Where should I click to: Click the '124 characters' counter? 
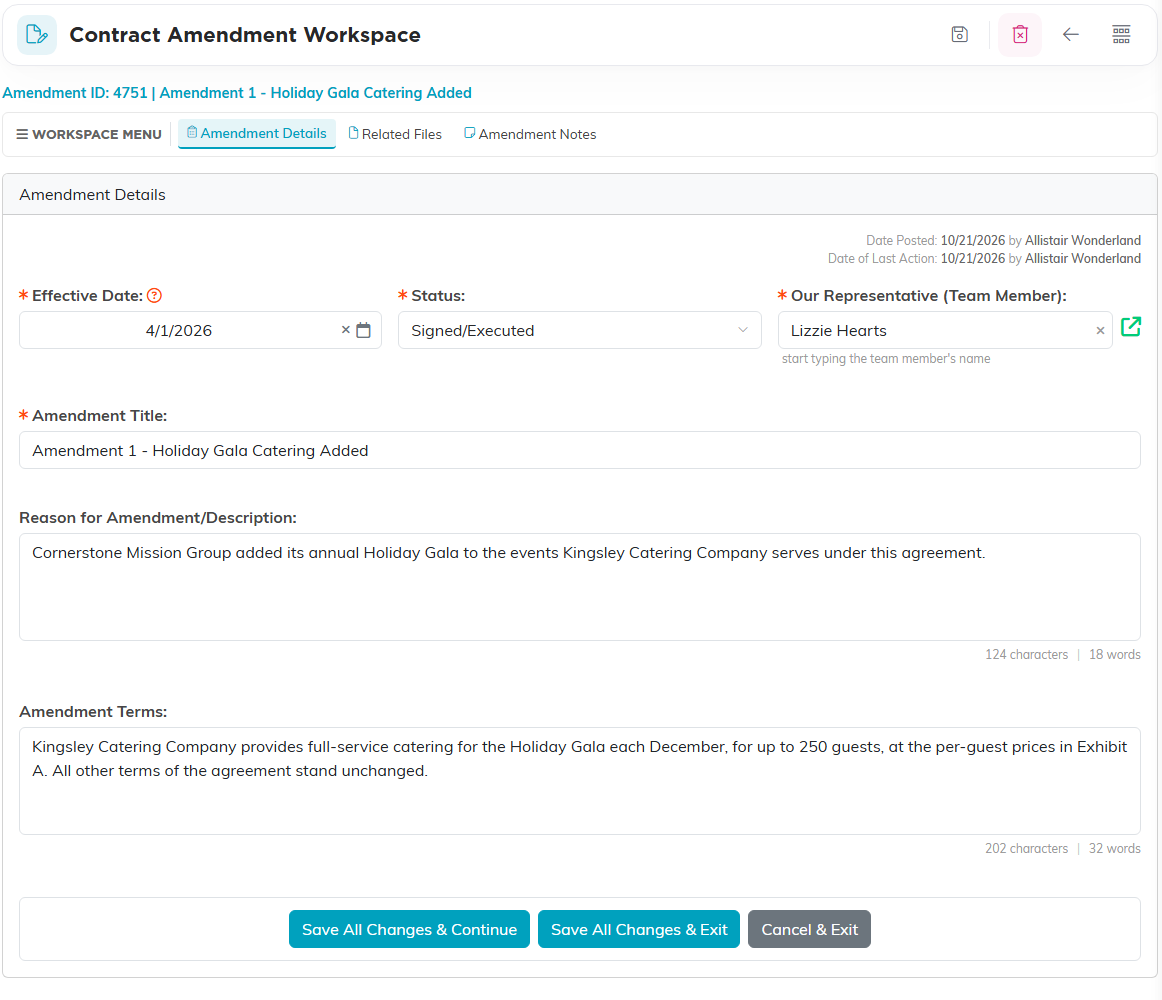(x=1026, y=655)
